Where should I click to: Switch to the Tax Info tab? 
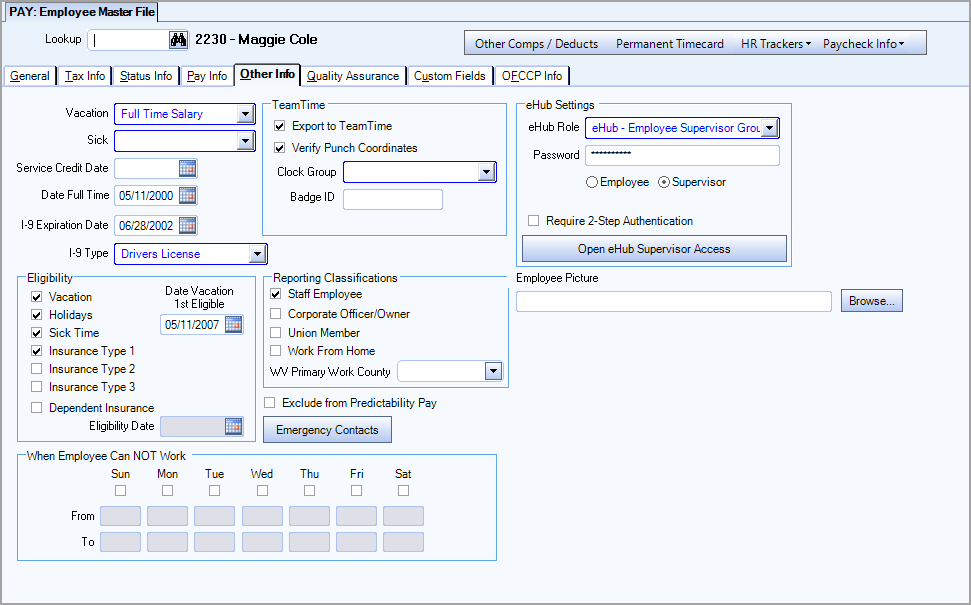pyautogui.click(x=84, y=75)
